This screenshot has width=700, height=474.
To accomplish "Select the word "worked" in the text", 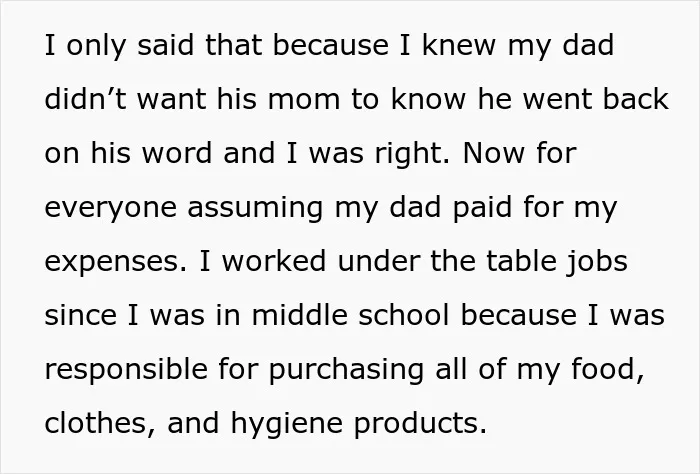I will tap(274, 261).
